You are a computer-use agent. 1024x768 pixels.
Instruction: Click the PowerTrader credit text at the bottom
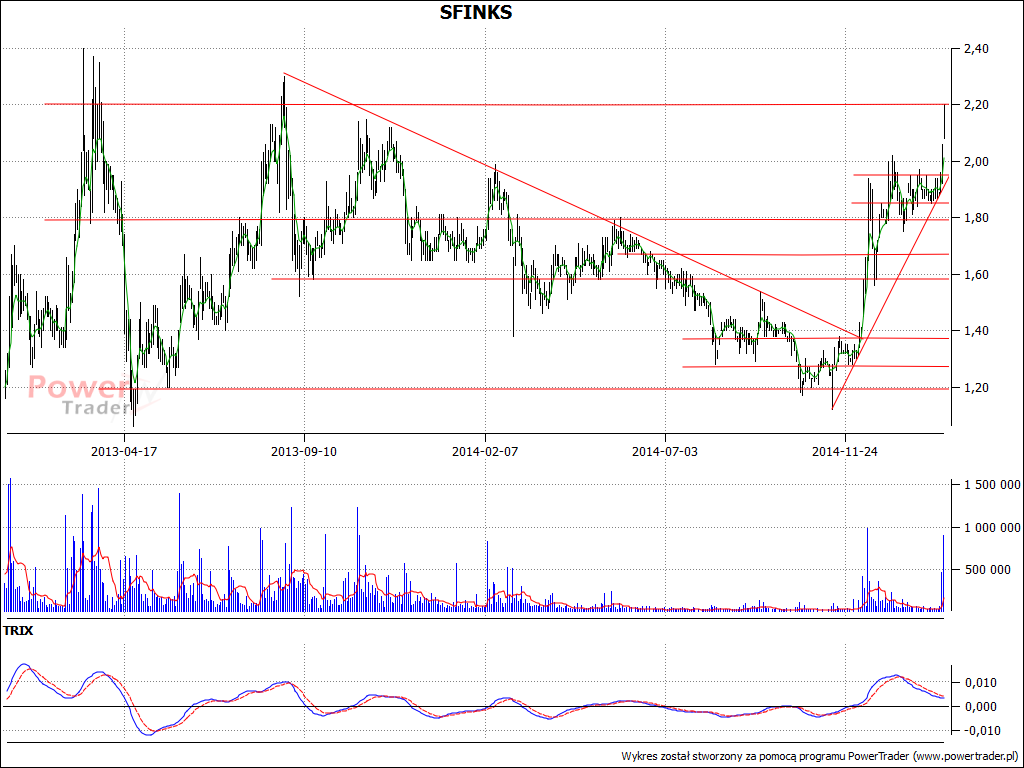click(x=820, y=756)
